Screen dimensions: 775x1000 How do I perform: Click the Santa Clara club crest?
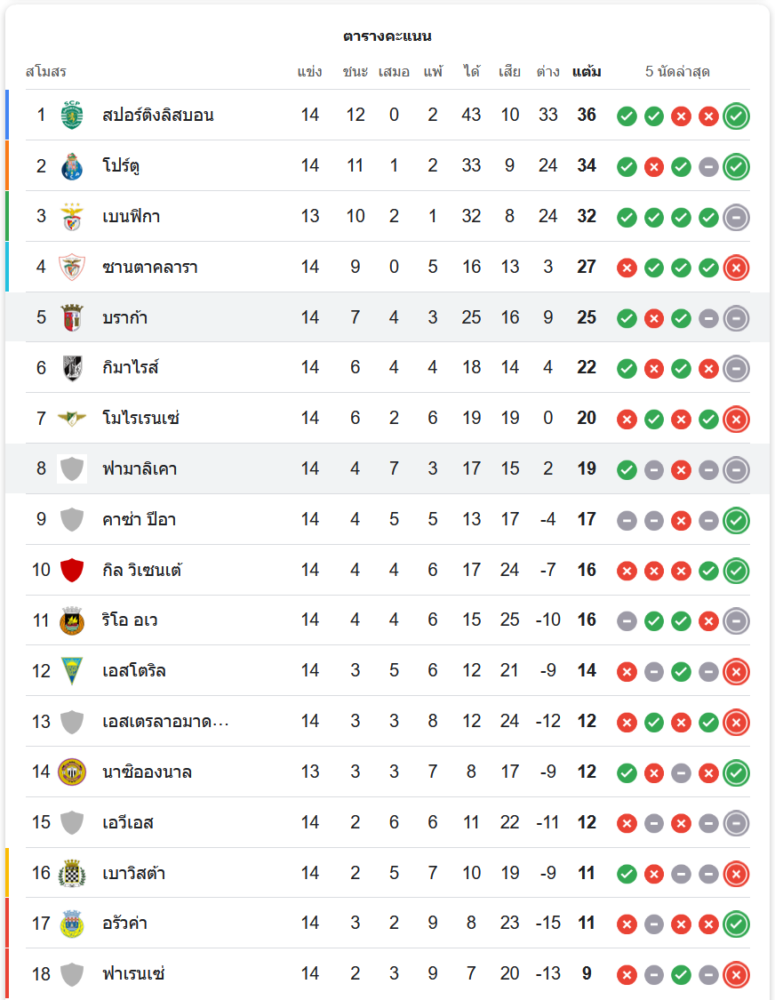(72, 267)
